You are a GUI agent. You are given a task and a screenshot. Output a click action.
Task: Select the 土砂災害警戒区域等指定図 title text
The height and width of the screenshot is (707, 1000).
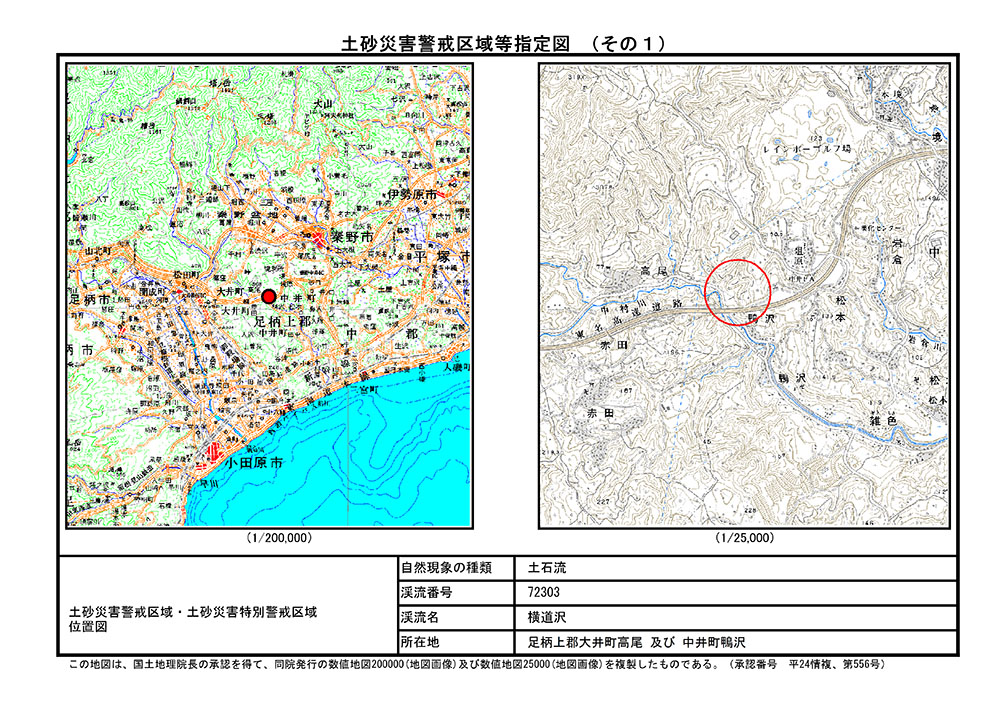(456, 43)
